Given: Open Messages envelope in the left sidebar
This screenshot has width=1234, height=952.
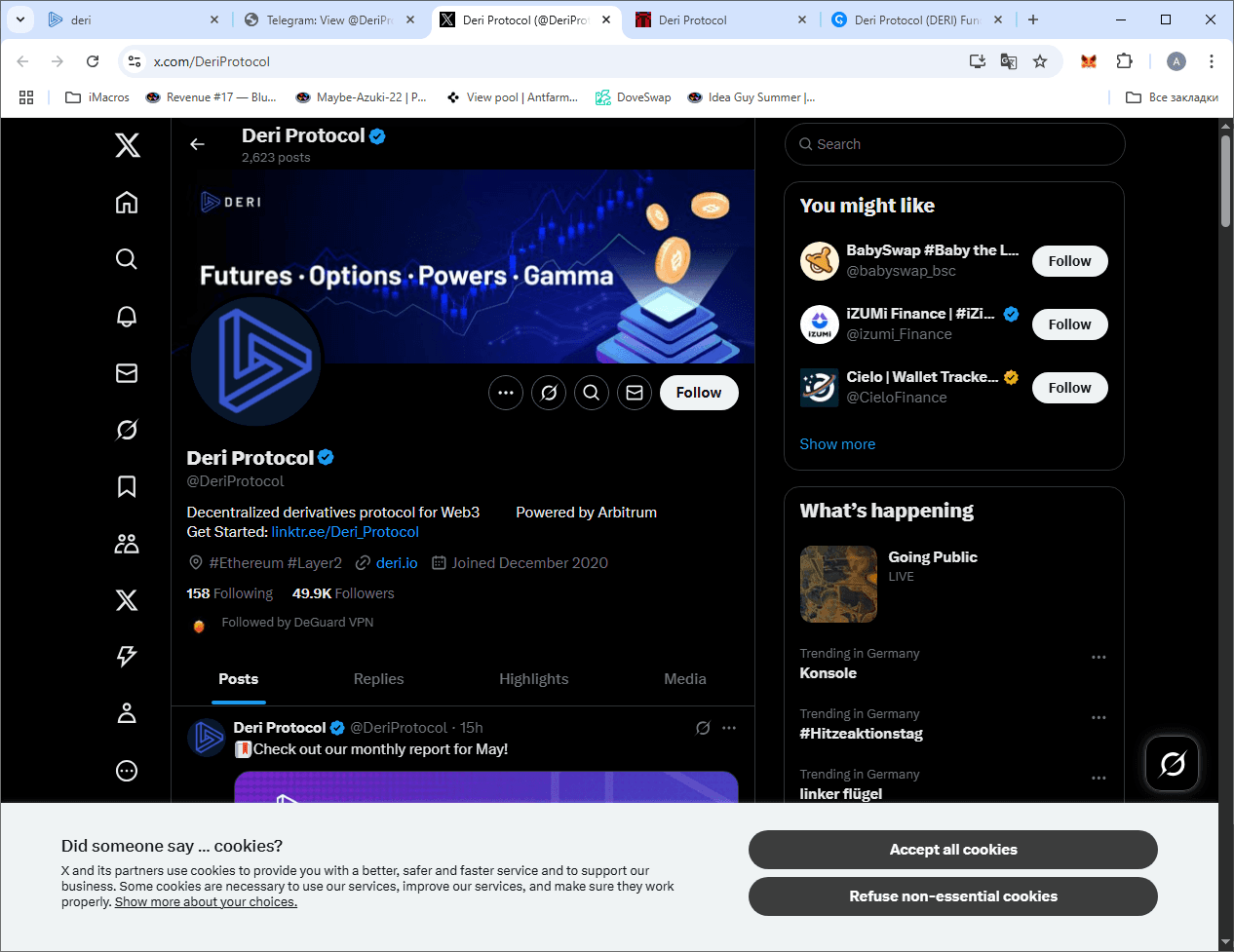Looking at the screenshot, I should [127, 372].
